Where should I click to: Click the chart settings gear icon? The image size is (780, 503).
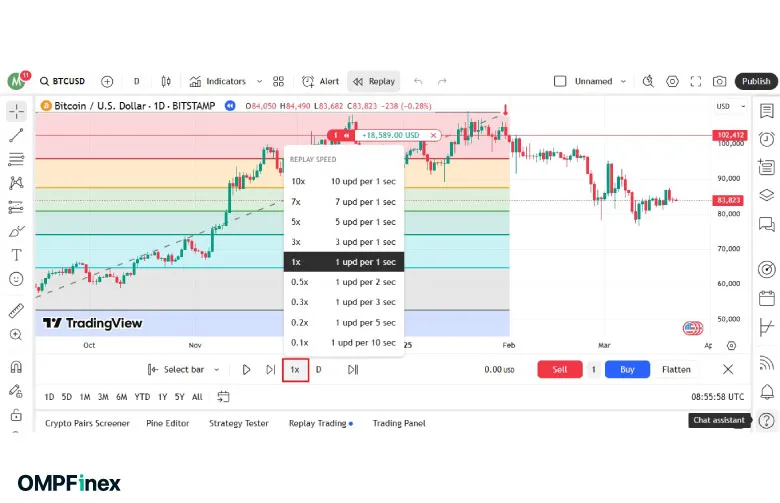[x=673, y=81]
